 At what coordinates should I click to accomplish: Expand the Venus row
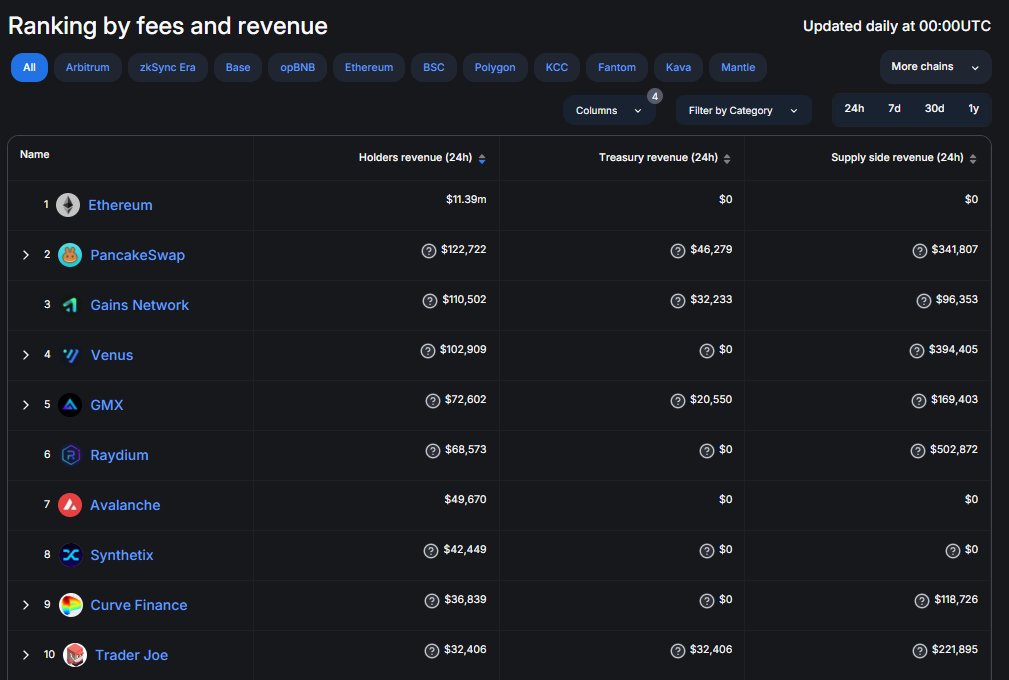coord(26,354)
